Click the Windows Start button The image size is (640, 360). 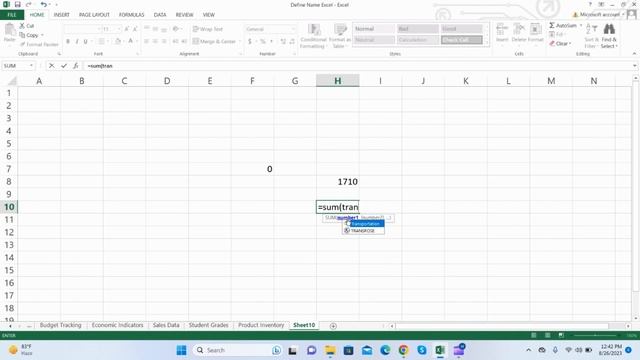pos(181,350)
